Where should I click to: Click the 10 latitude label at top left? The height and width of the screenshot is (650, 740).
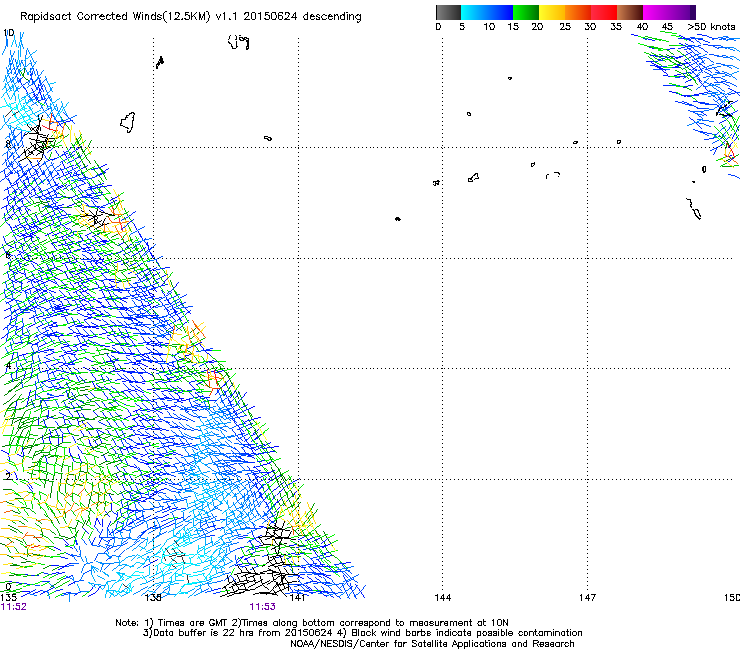[x=9, y=33]
